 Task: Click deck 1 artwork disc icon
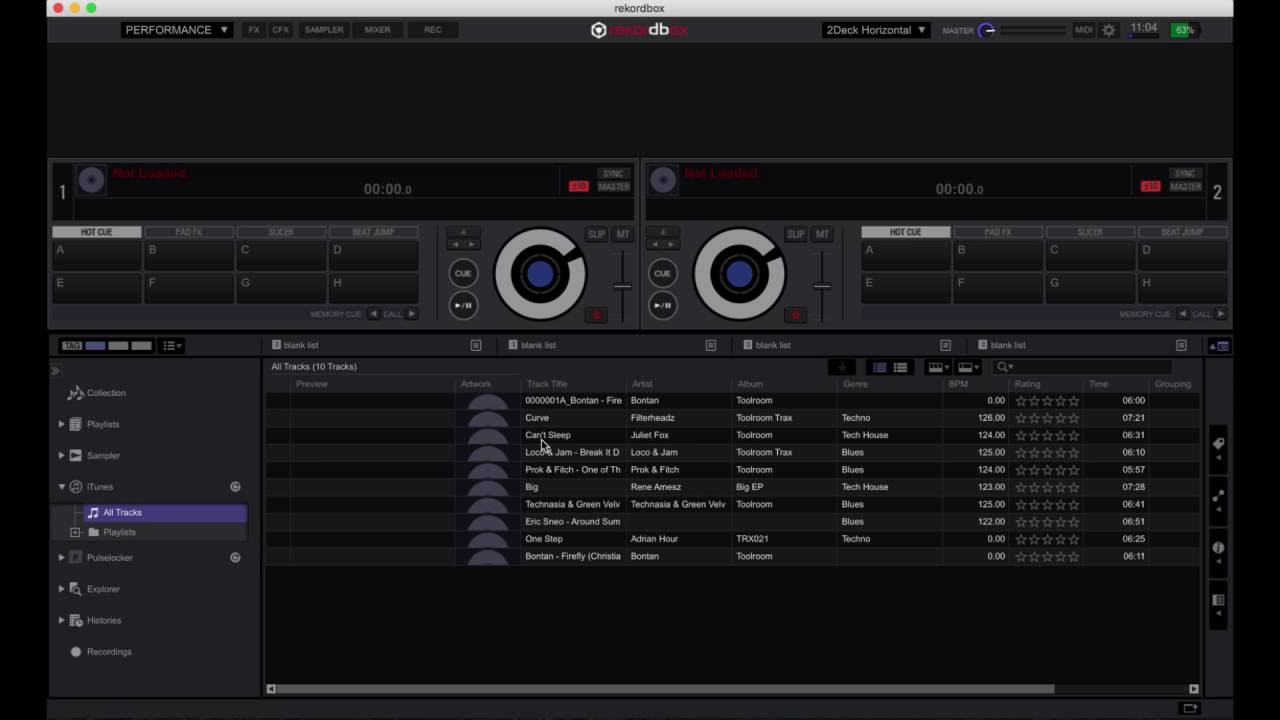coord(91,180)
